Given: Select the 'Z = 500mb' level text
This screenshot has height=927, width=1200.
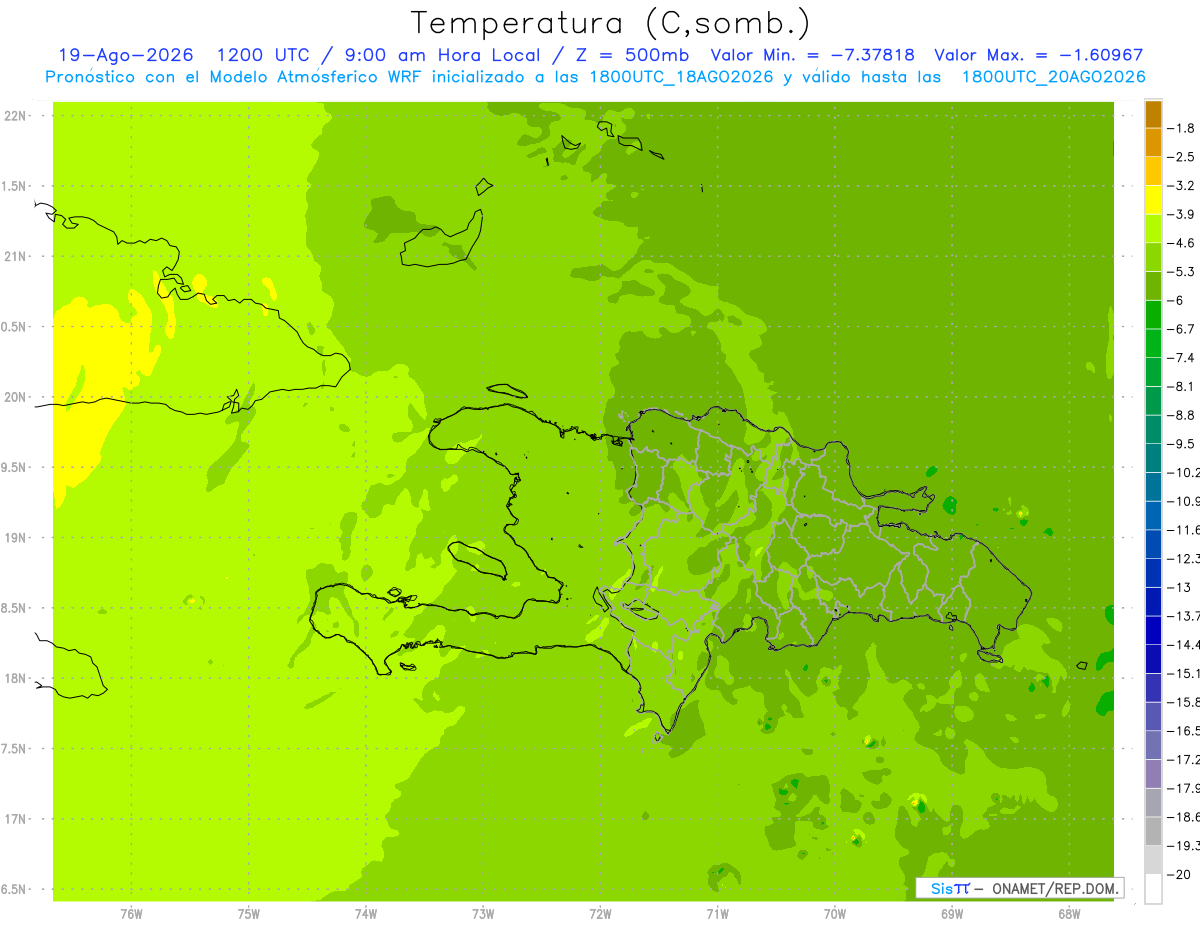Looking at the screenshot, I should click(x=634, y=55).
